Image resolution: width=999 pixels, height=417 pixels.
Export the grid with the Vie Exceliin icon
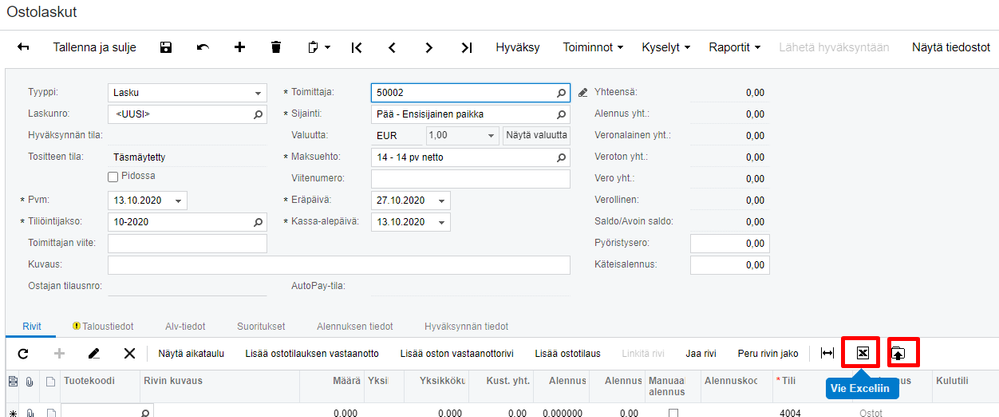pos(861,353)
